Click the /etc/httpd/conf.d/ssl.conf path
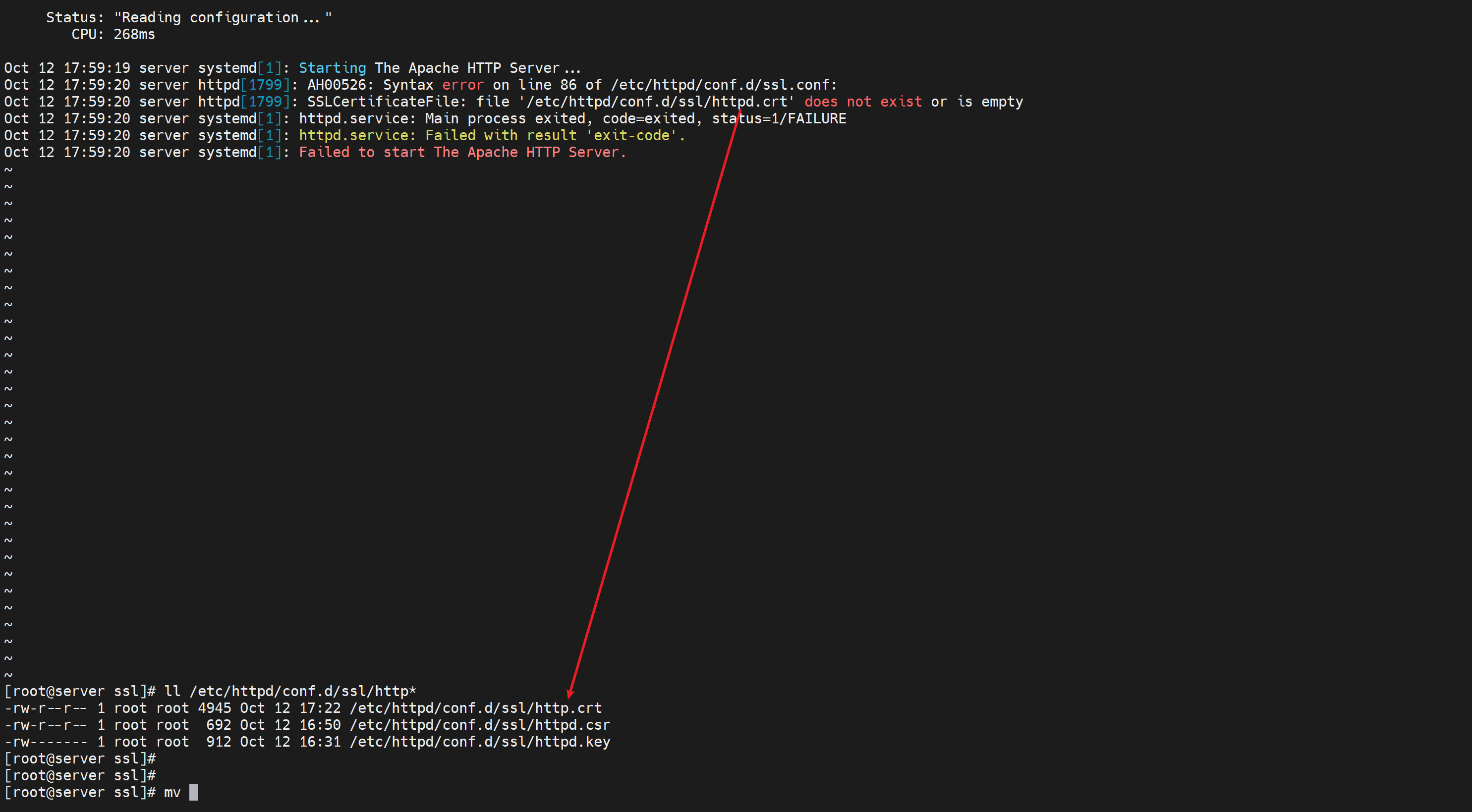This screenshot has height=812, width=1472. [x=722, y=85]
